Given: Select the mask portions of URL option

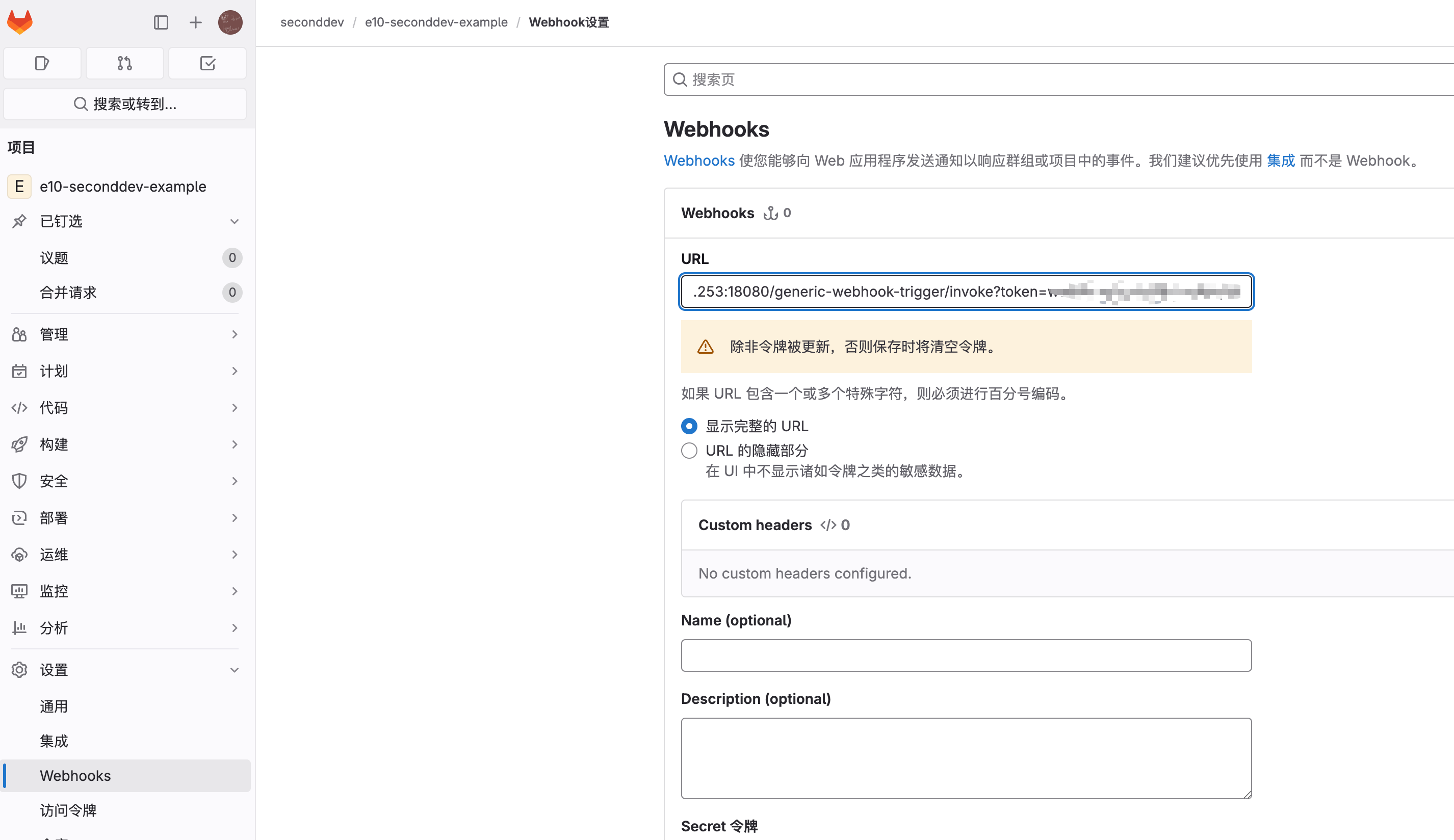Looking at the screenshot, I should tap(689, 450).
